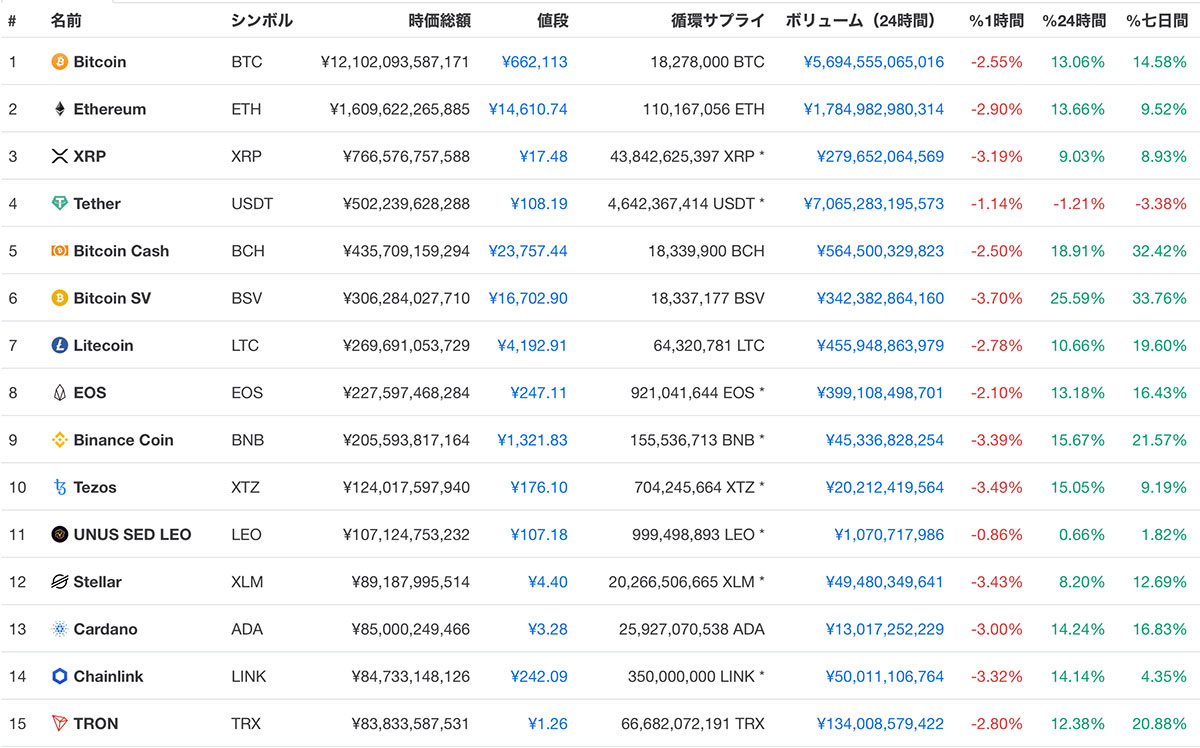Click the Bitcoin Cash logo icon
Viewport: 1200px width, 748px height.
click(60, 251)
